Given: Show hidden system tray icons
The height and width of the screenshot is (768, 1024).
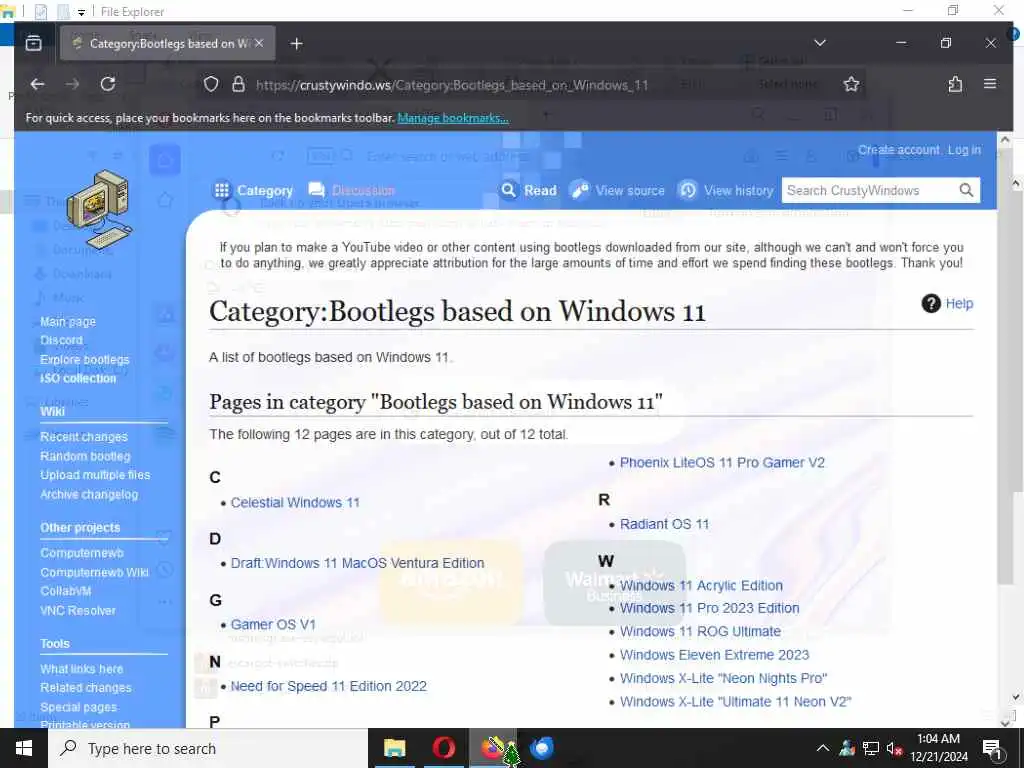Looking at the screenshot, I should 823,748.
